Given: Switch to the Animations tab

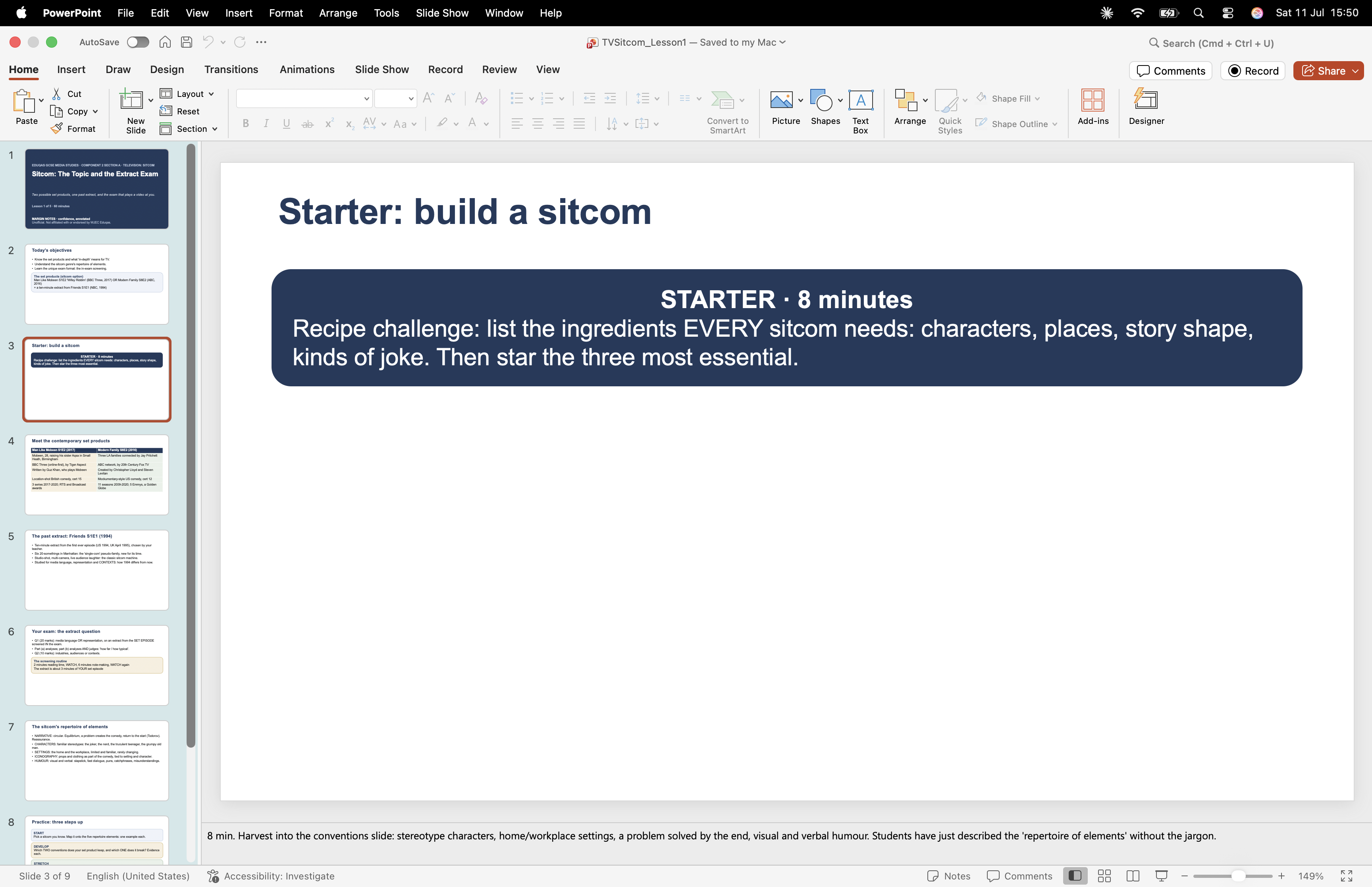Looking at the screenshot, I should [x=307, y=69].
